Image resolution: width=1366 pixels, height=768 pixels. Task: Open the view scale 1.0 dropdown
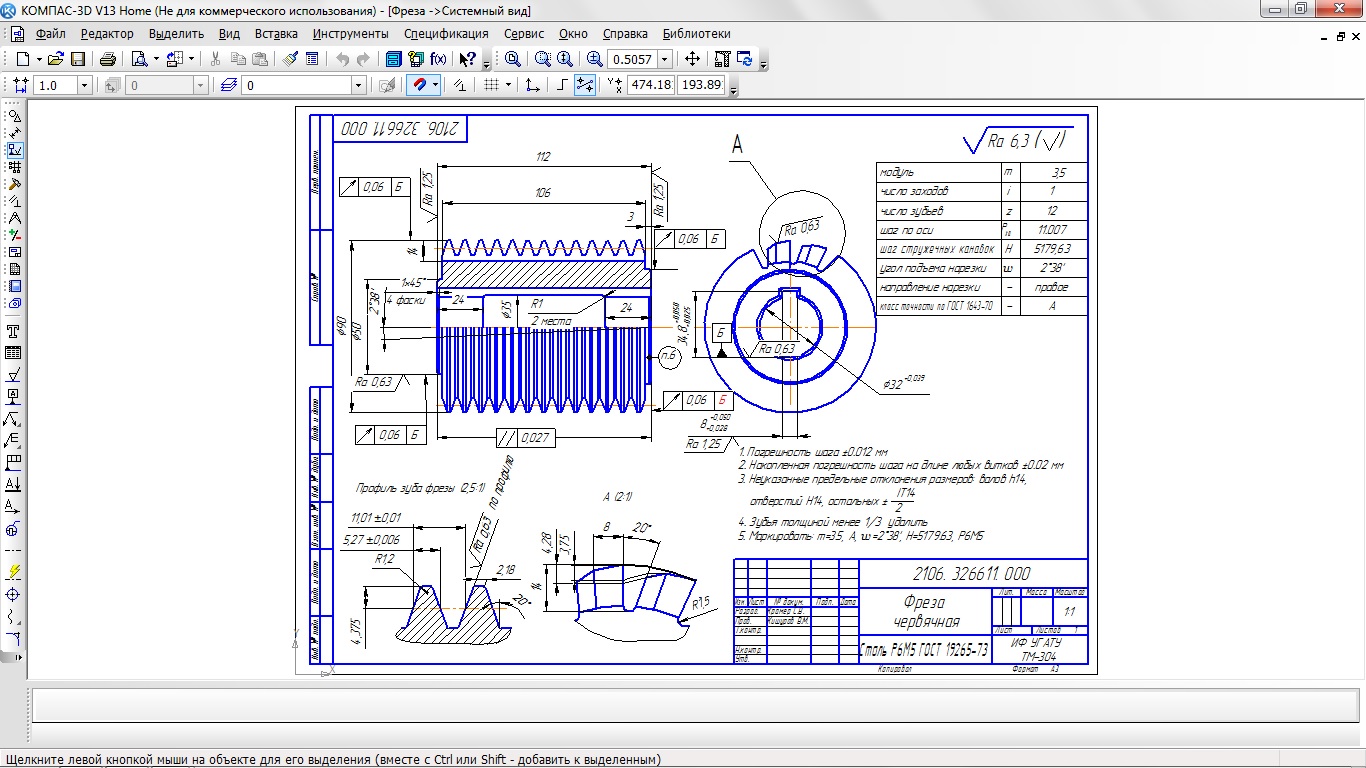tap(84, 86)
